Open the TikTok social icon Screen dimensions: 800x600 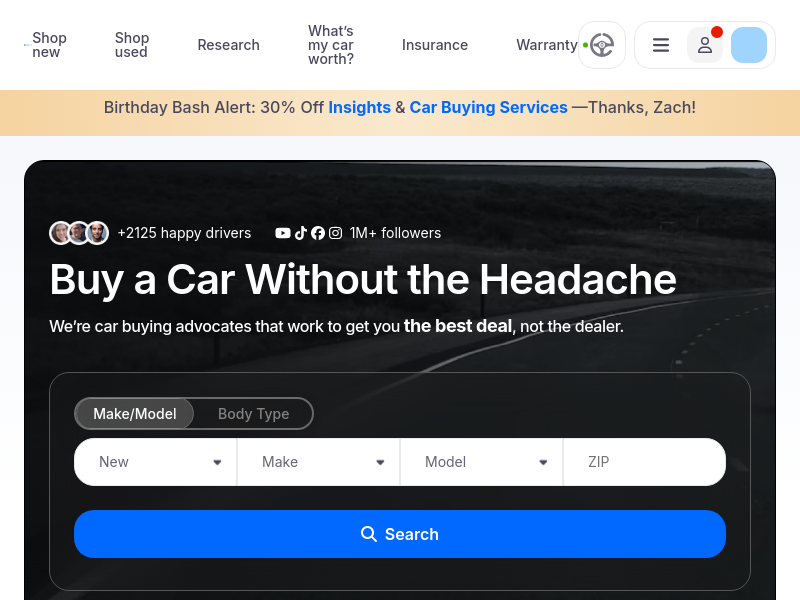click(x=301, y=233)
